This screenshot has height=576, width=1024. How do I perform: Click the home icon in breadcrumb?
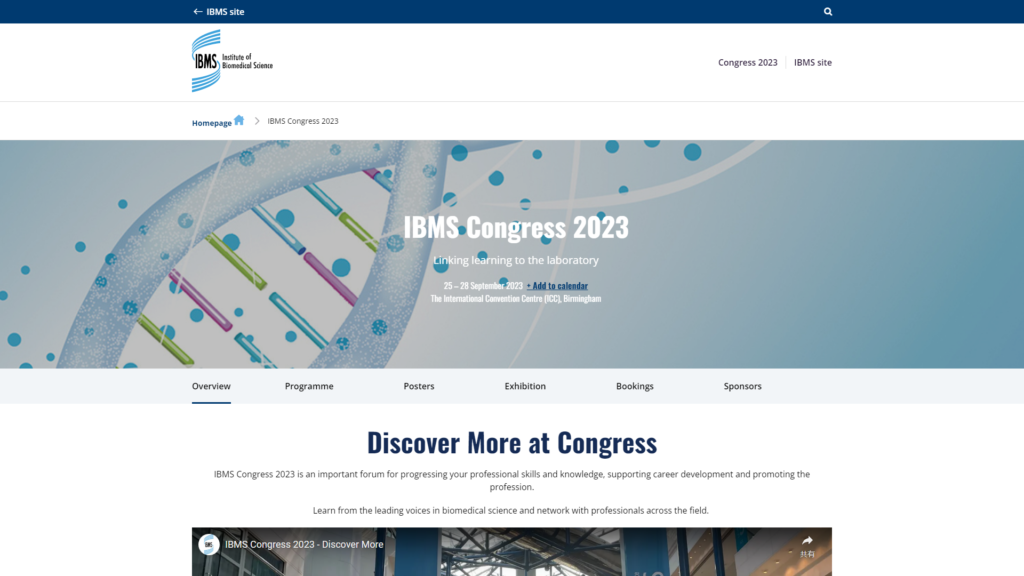pos(239,120)
